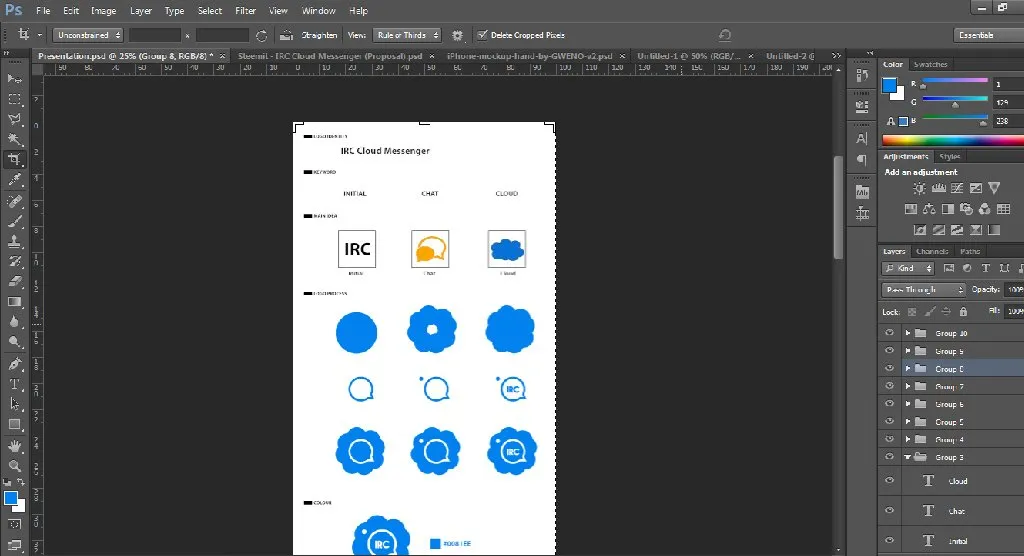1024x556 pixels.
Task: Select the Pen tool
Action: [14, 364]
